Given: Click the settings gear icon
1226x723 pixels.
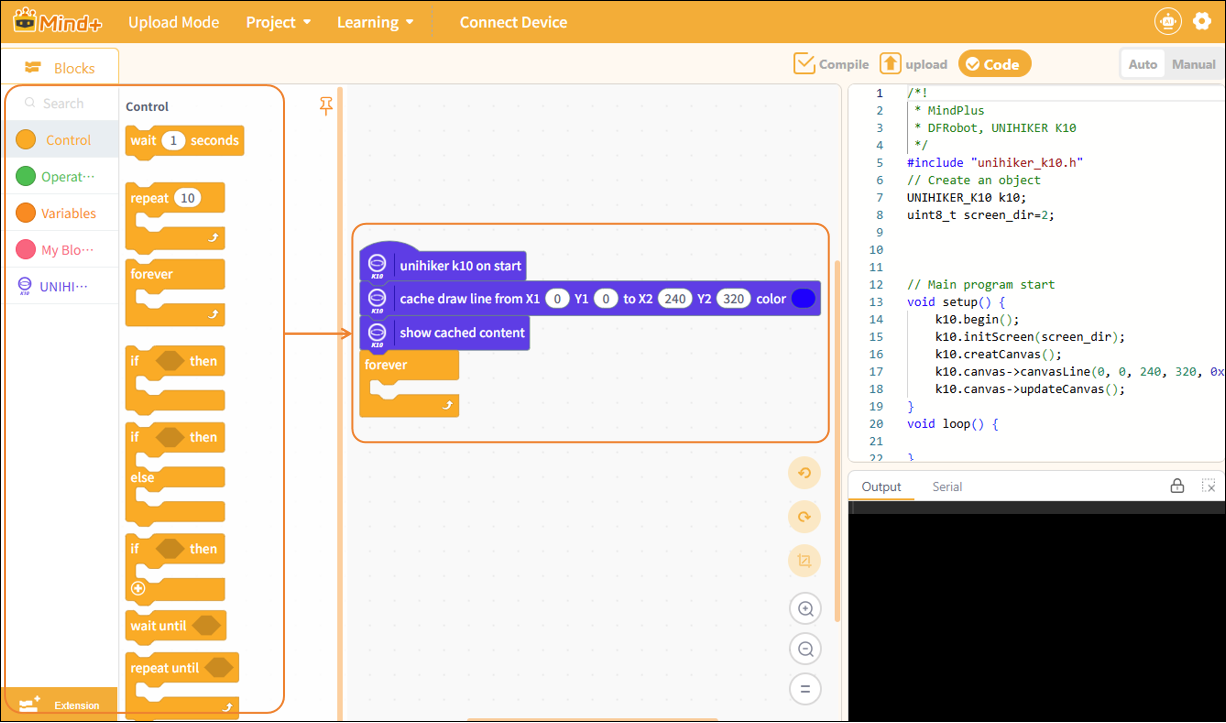Looking at the screenshot, I should 1202,21.
